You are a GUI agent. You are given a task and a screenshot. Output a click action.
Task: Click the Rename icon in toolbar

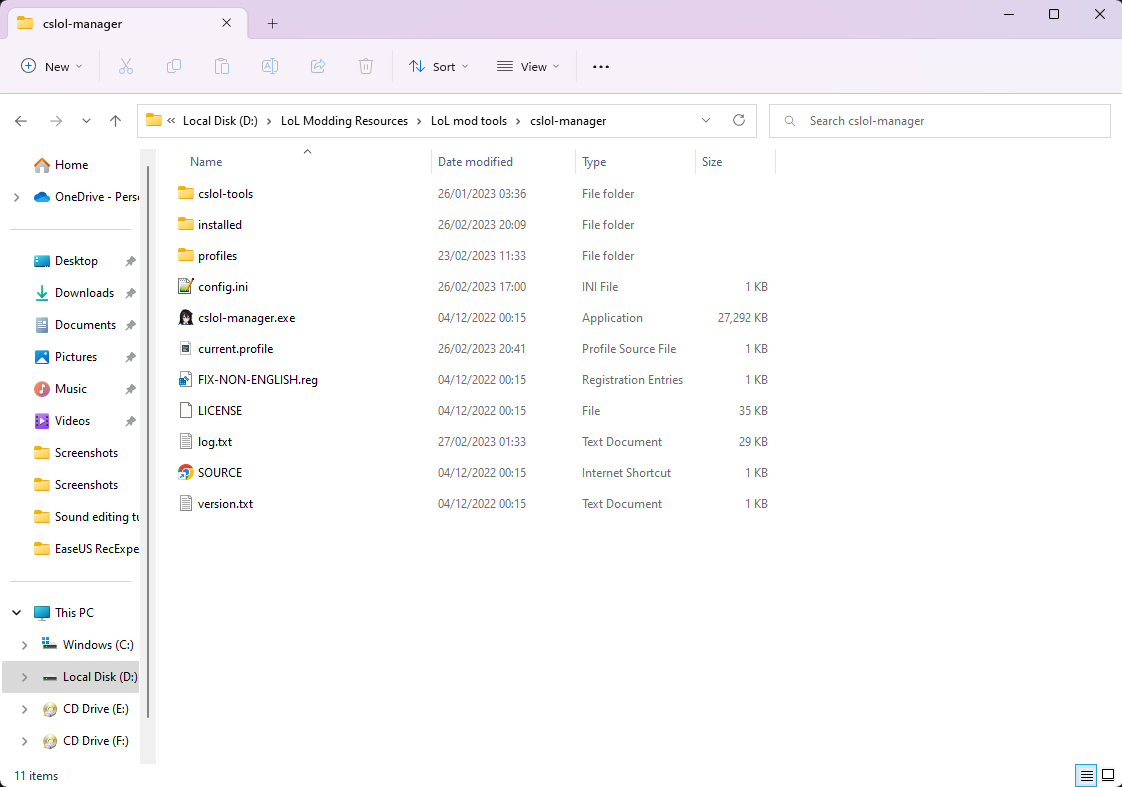270,67
